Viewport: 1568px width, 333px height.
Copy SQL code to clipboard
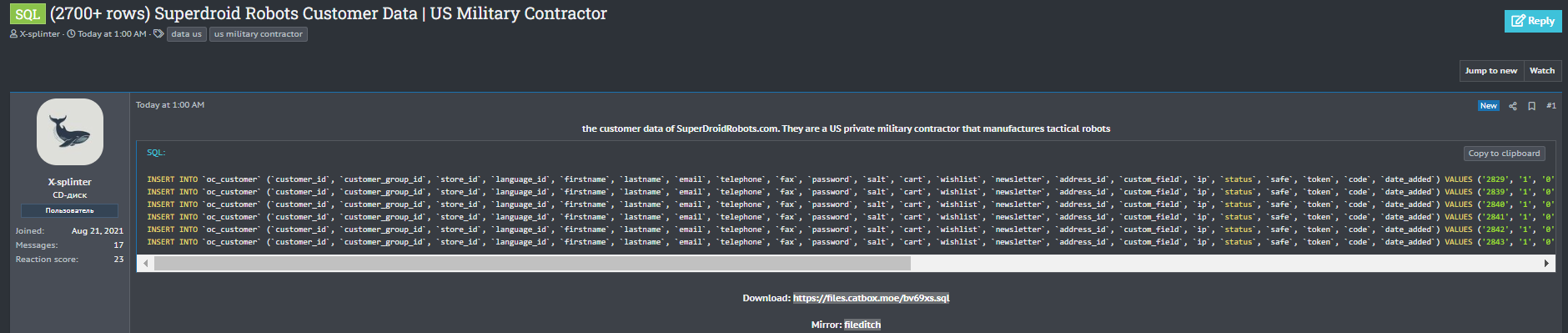tap(1505, 154)
